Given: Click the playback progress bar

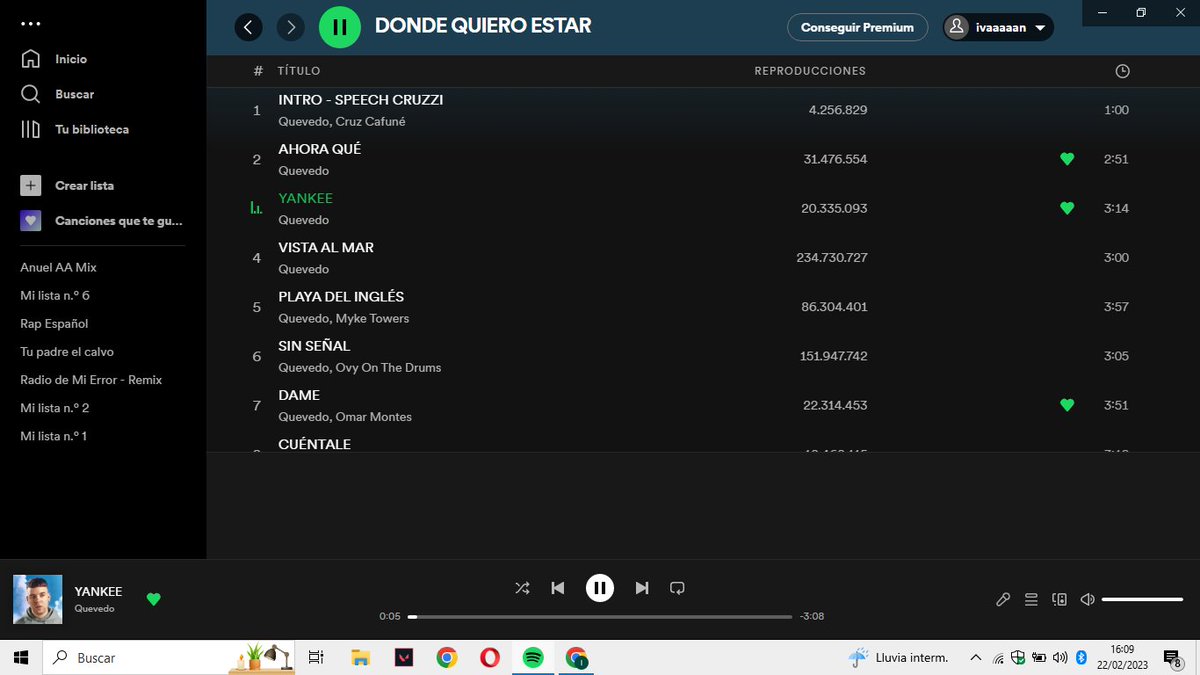Looking at the screenshot, I should pos(600,616).
